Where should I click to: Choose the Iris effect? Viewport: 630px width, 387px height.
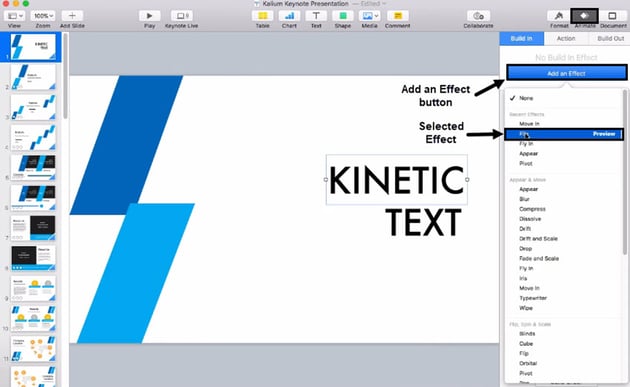point(523,278)
